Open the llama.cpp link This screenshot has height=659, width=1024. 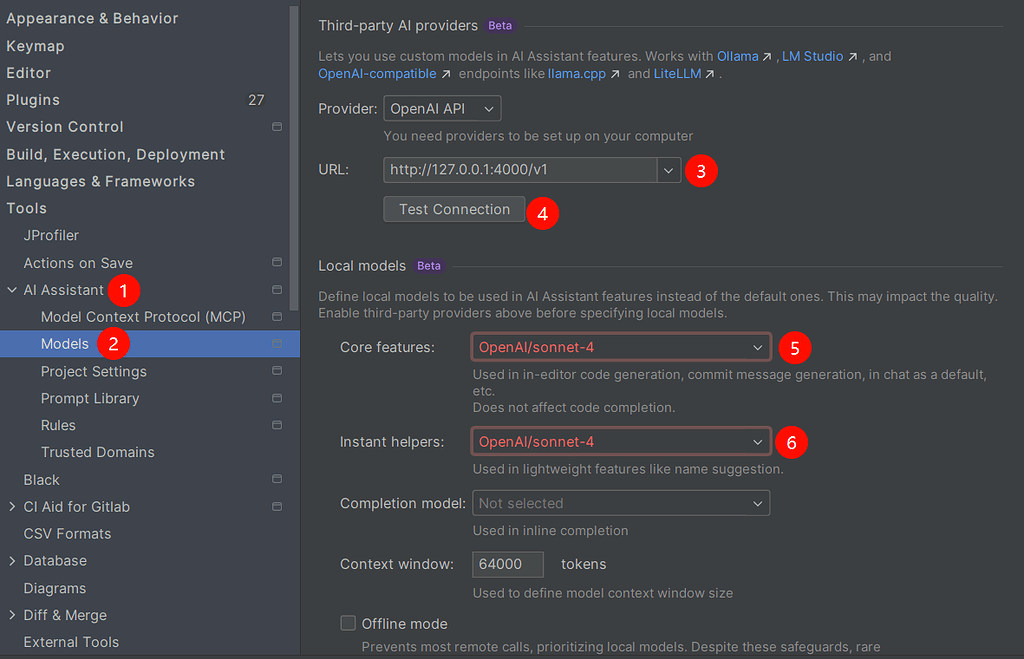[577, 74]
